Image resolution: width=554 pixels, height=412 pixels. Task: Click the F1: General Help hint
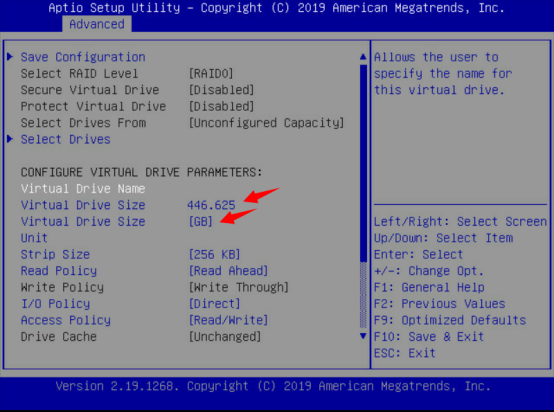point(429,287)
